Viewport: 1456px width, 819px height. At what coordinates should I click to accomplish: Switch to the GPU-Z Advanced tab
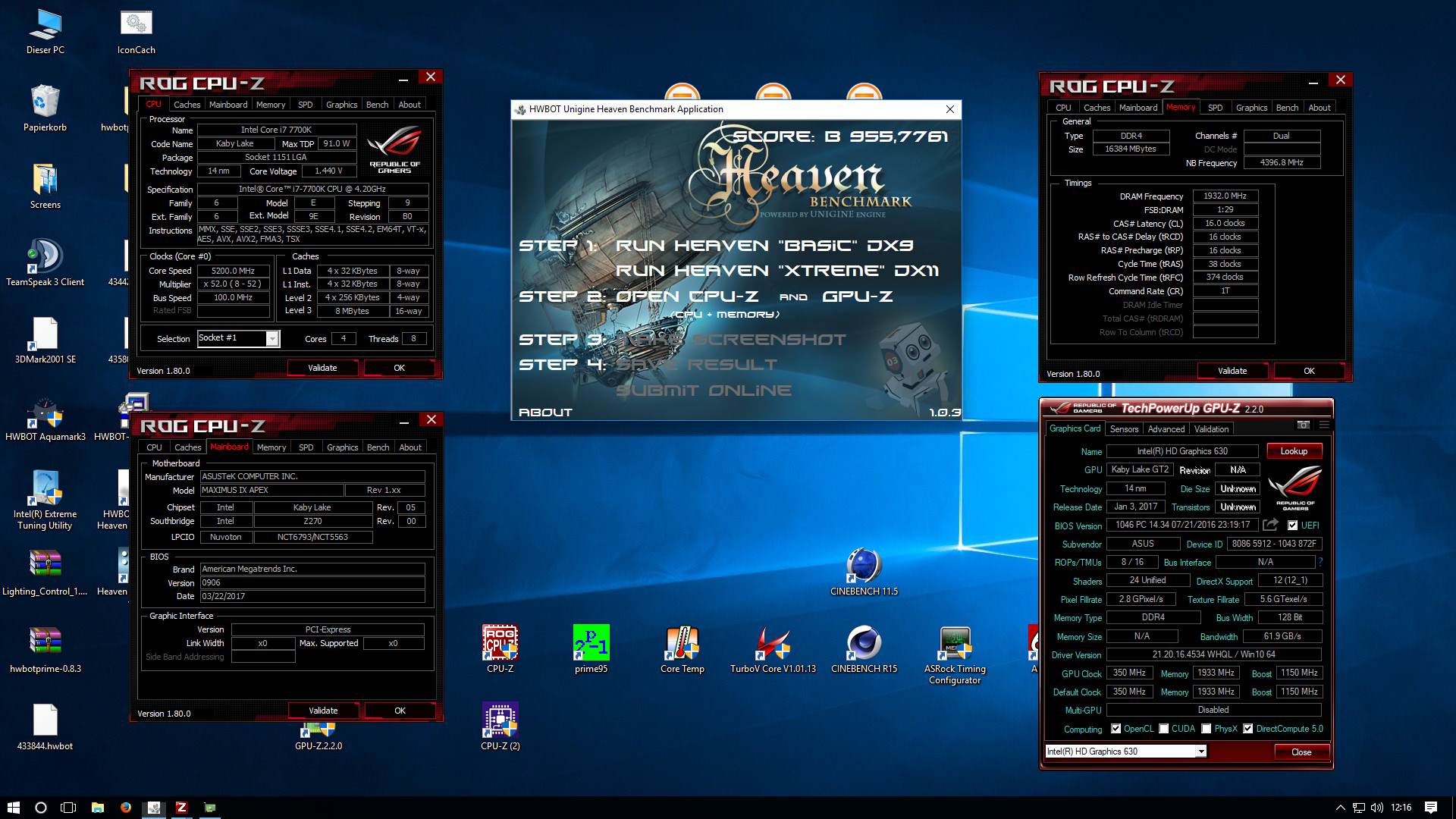tap(1166, 429)
